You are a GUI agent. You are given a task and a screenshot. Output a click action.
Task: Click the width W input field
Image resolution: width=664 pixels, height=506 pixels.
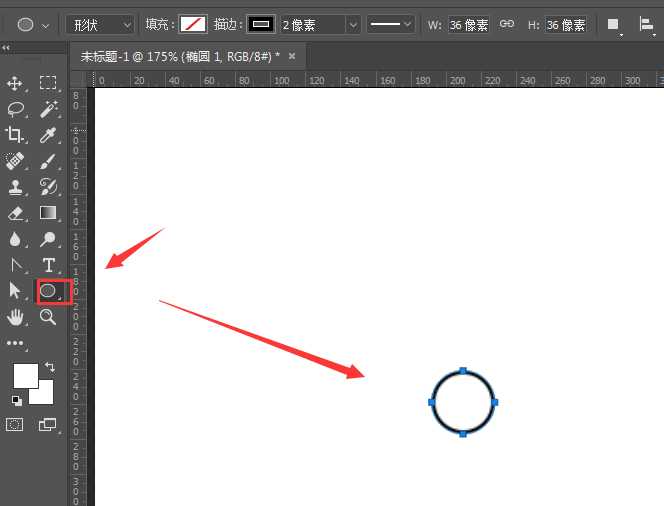(x=468, y=24)
